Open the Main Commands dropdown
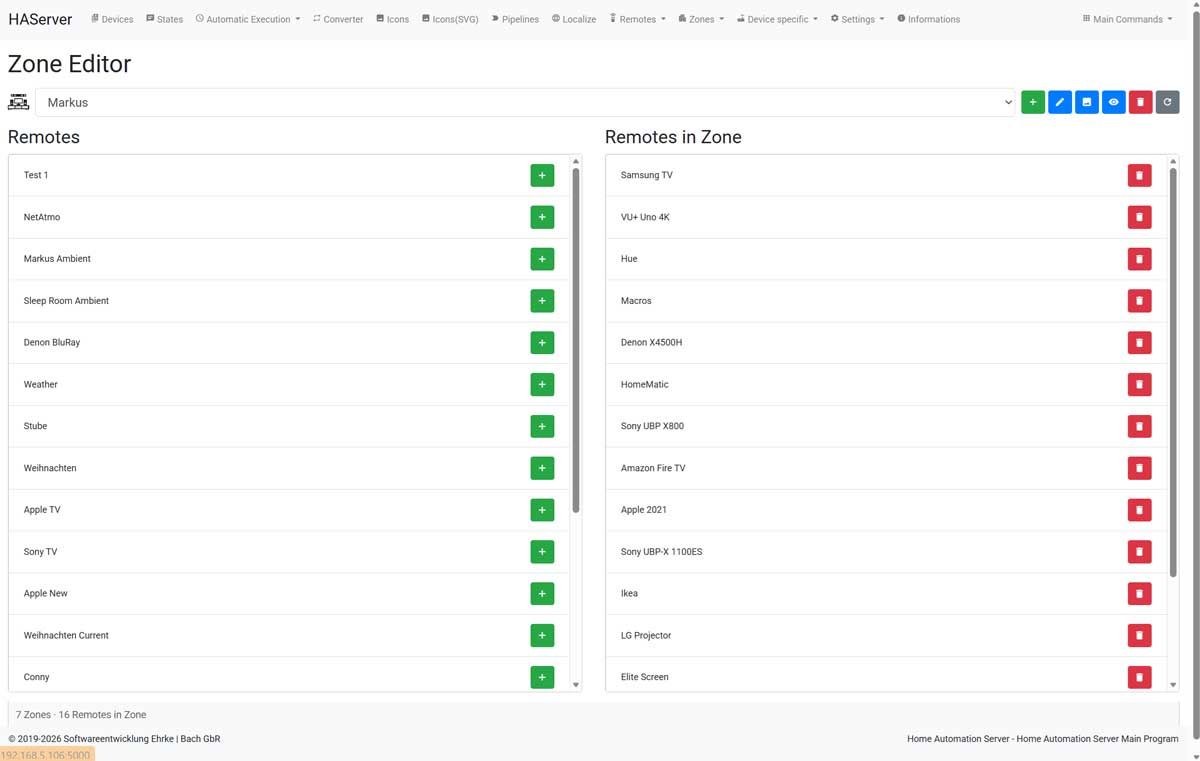 (1127, 19)
